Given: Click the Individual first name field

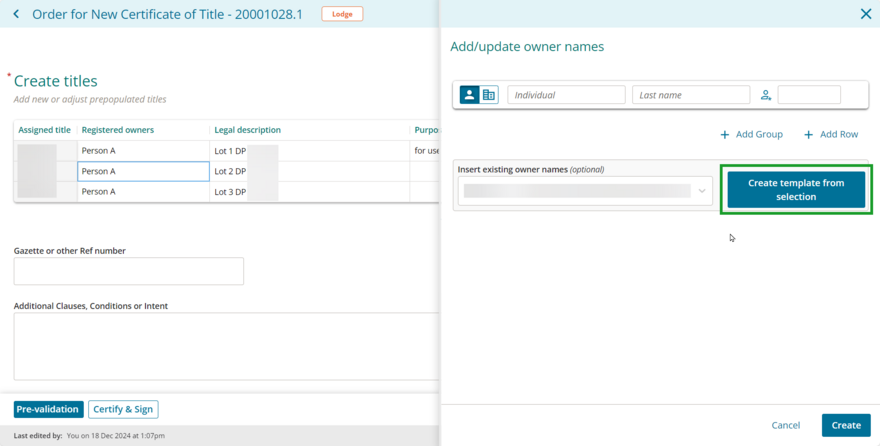Looking at the screenshot, I should pos(566,95).
